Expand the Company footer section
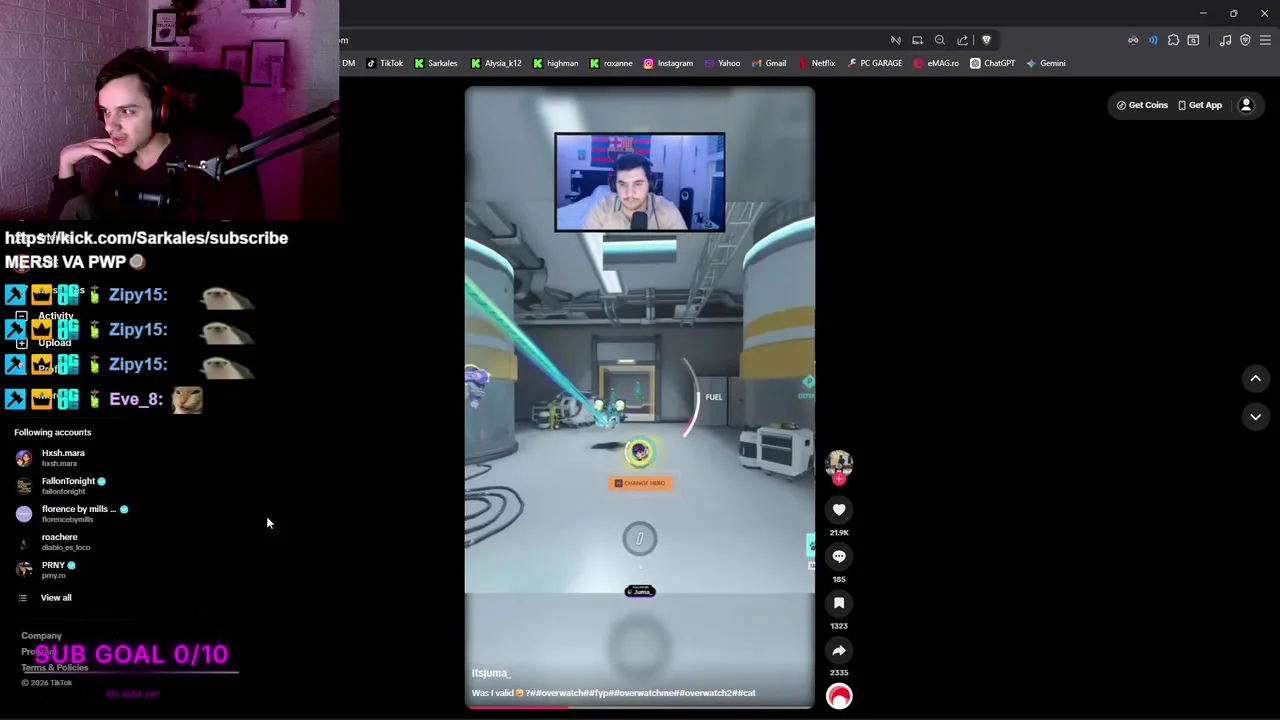 click(41, 636)
